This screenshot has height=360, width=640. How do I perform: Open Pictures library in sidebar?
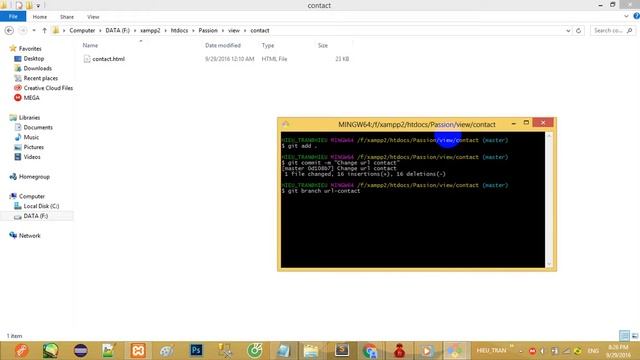point(33,147)
